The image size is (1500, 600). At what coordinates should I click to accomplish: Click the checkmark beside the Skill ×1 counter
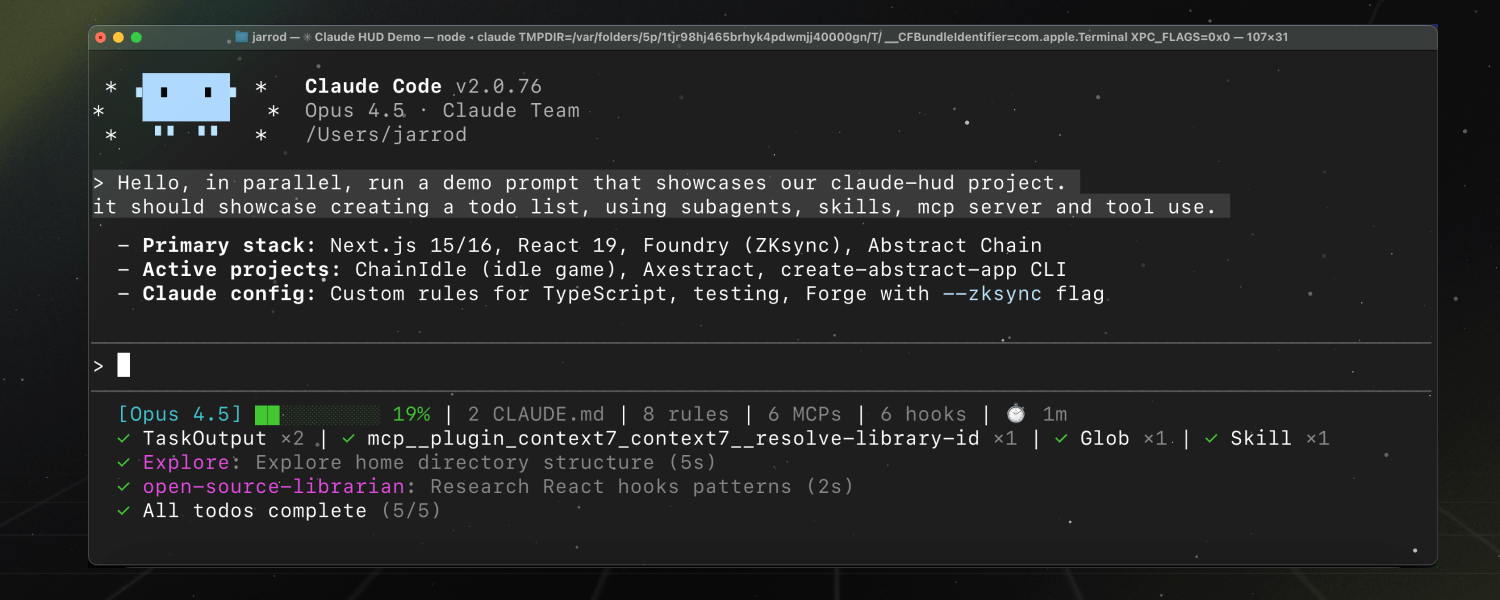click(x=1209, y=438)
